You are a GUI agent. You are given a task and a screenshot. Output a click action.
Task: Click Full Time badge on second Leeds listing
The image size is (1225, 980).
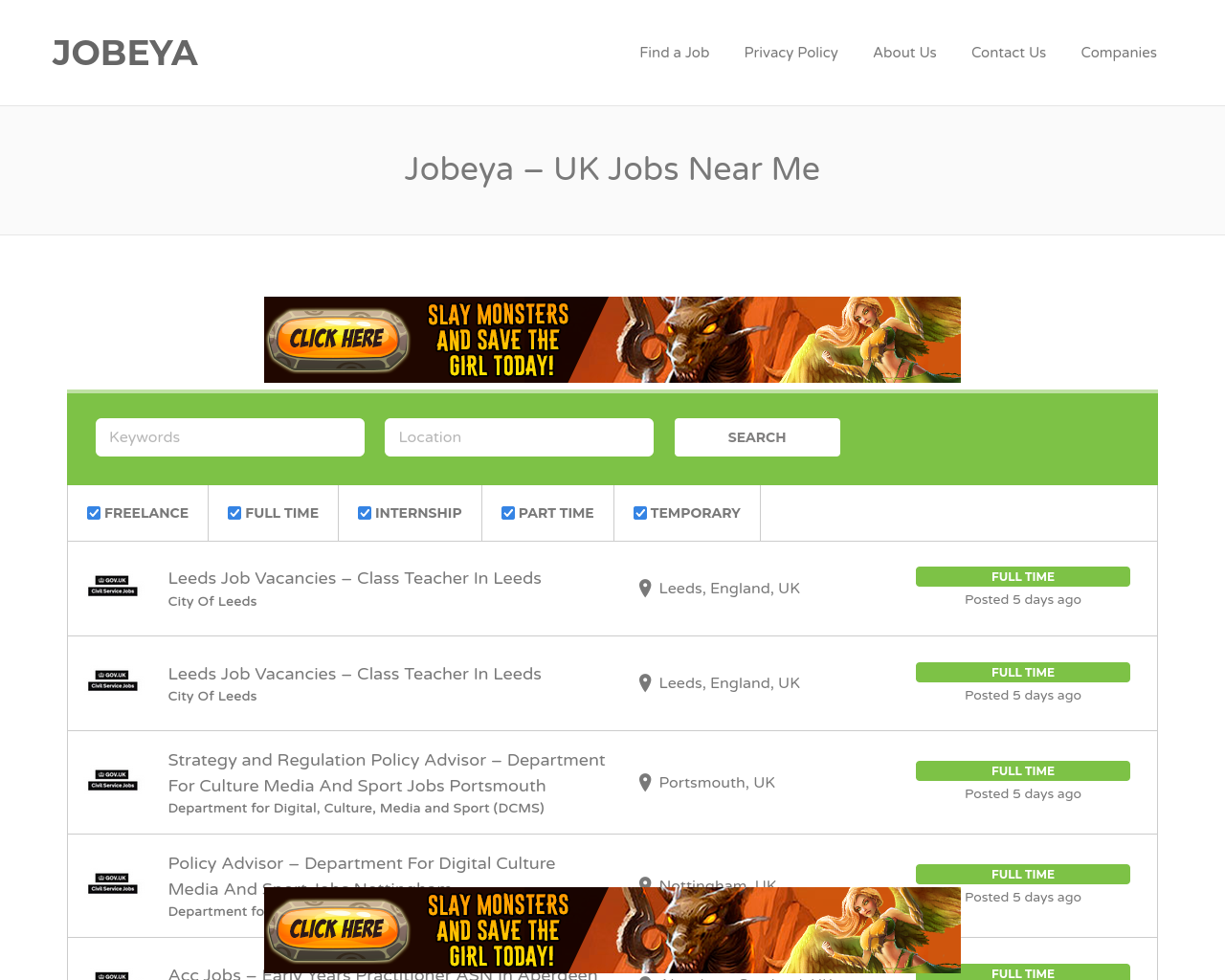(1023, 673)
